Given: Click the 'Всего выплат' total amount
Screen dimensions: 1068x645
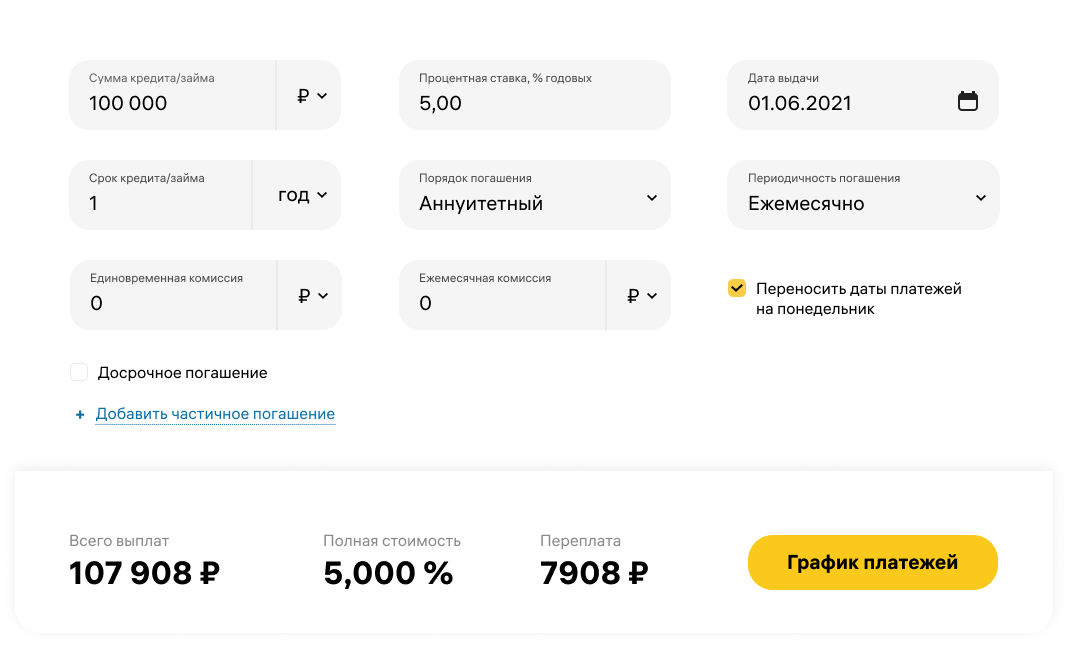Looking at the screenshot, I should [144, 573].
